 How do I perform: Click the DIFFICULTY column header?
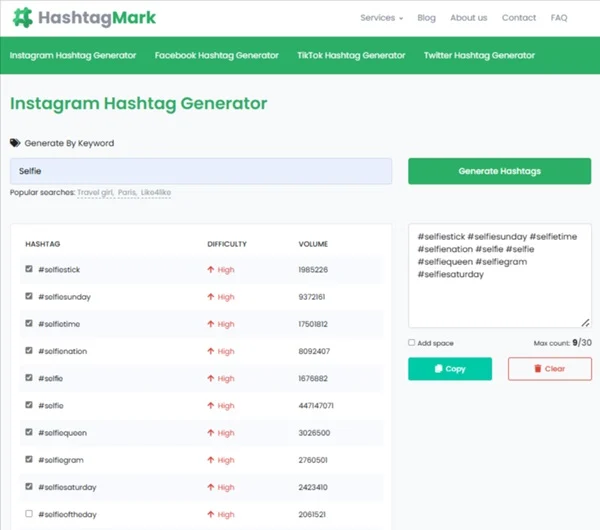point(227,244)
